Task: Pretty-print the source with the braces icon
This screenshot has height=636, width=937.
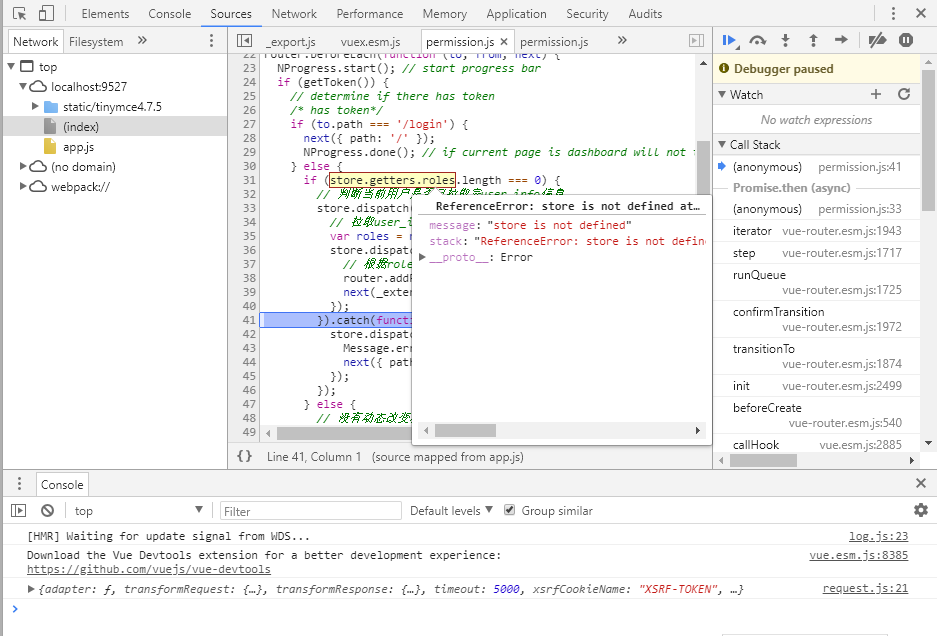Action: click(x=245, y=456)
